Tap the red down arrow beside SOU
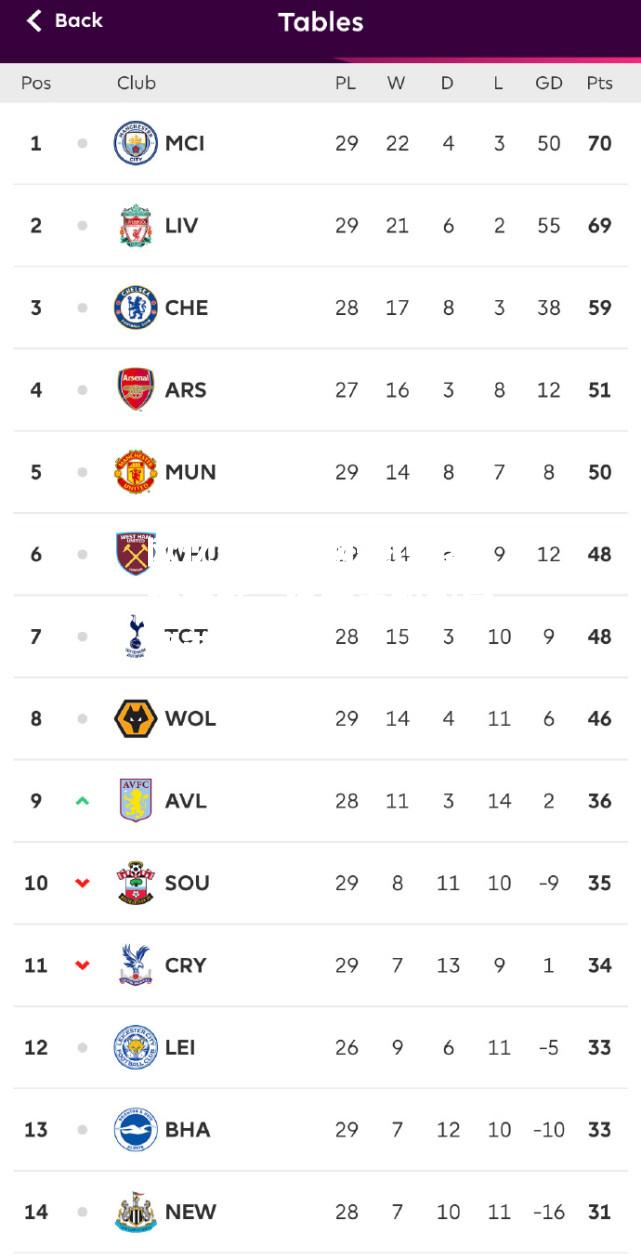 click(82, 883)
